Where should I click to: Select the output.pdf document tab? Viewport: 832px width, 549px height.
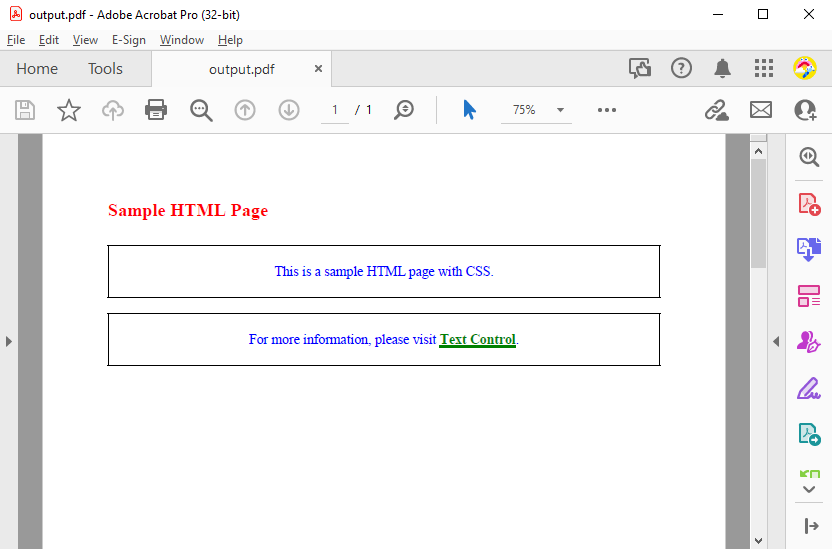coord(241,69)
